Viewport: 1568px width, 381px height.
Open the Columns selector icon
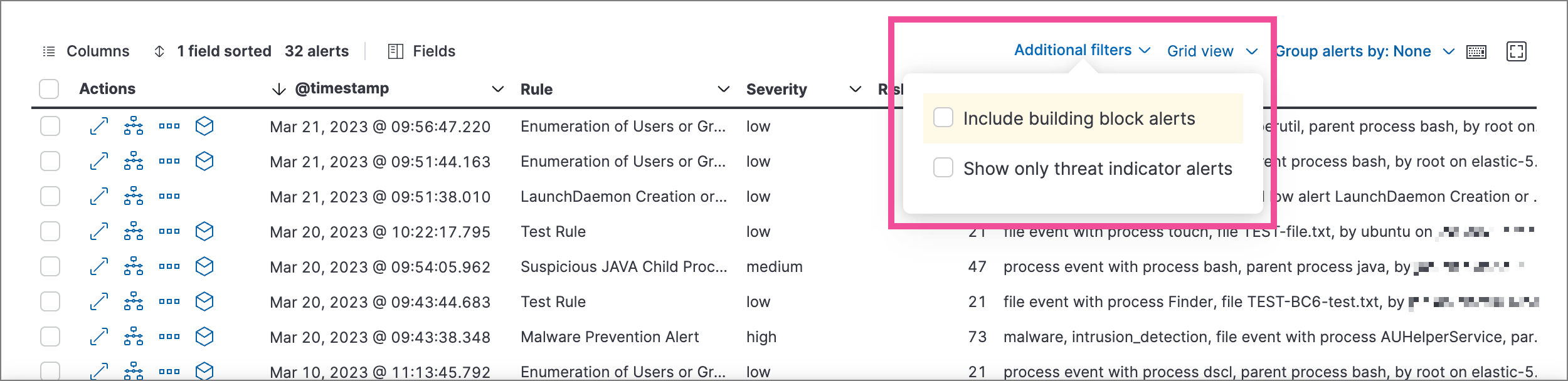click(49, 51)
